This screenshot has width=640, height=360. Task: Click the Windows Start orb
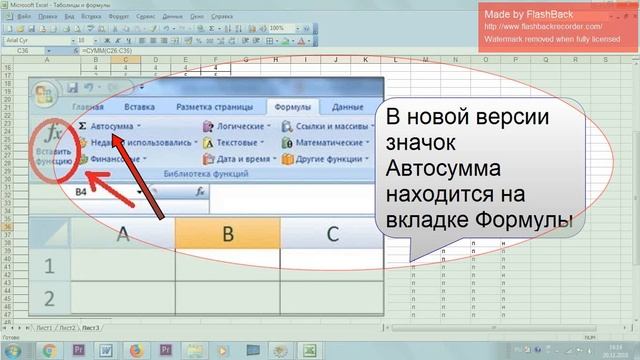[13, 351]
